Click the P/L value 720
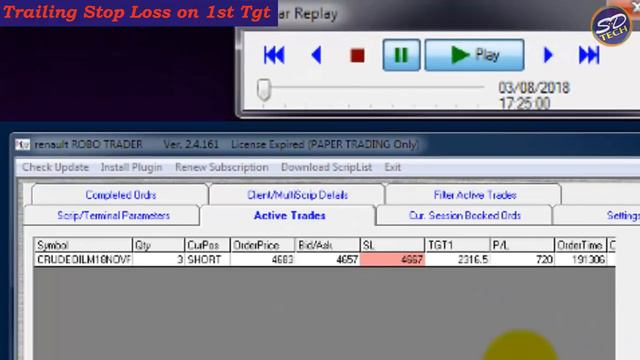640x360 pixels. click(x=522, y=260)
